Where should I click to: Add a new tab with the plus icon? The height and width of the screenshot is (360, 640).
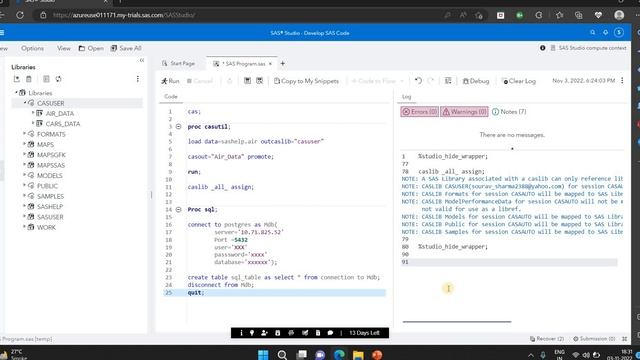click(282, 63)
